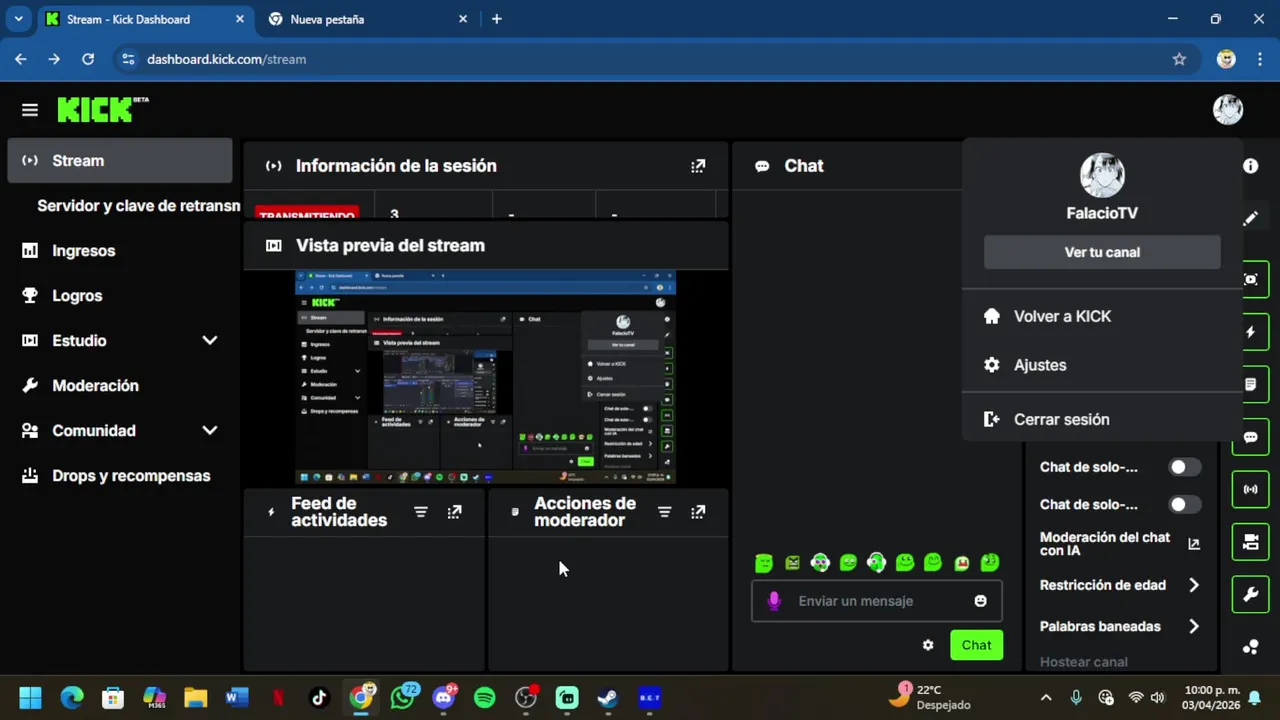Open WhatsApp from the taskbar

[x=402, y=698]
